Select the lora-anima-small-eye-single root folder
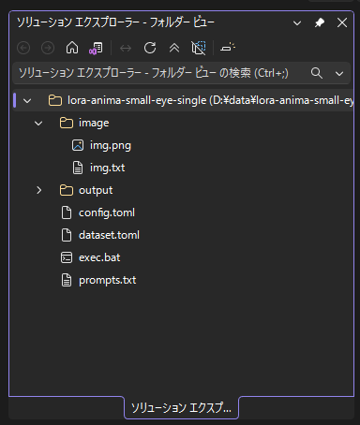Image resolution: width=360 pixels, height=425 pixels. pos(183,100)
